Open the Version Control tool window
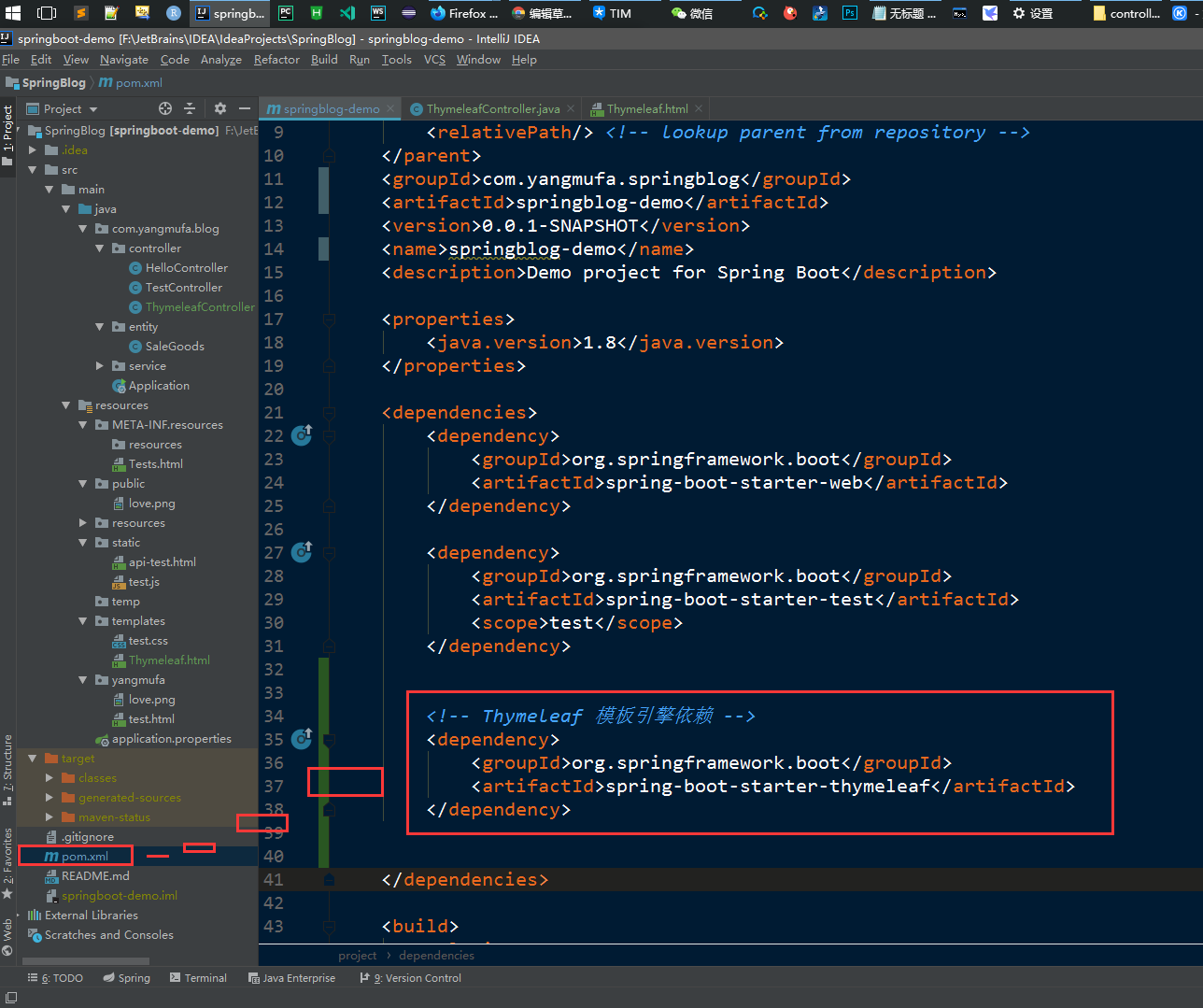1203x1008 pixels. [x=413, y=977]
